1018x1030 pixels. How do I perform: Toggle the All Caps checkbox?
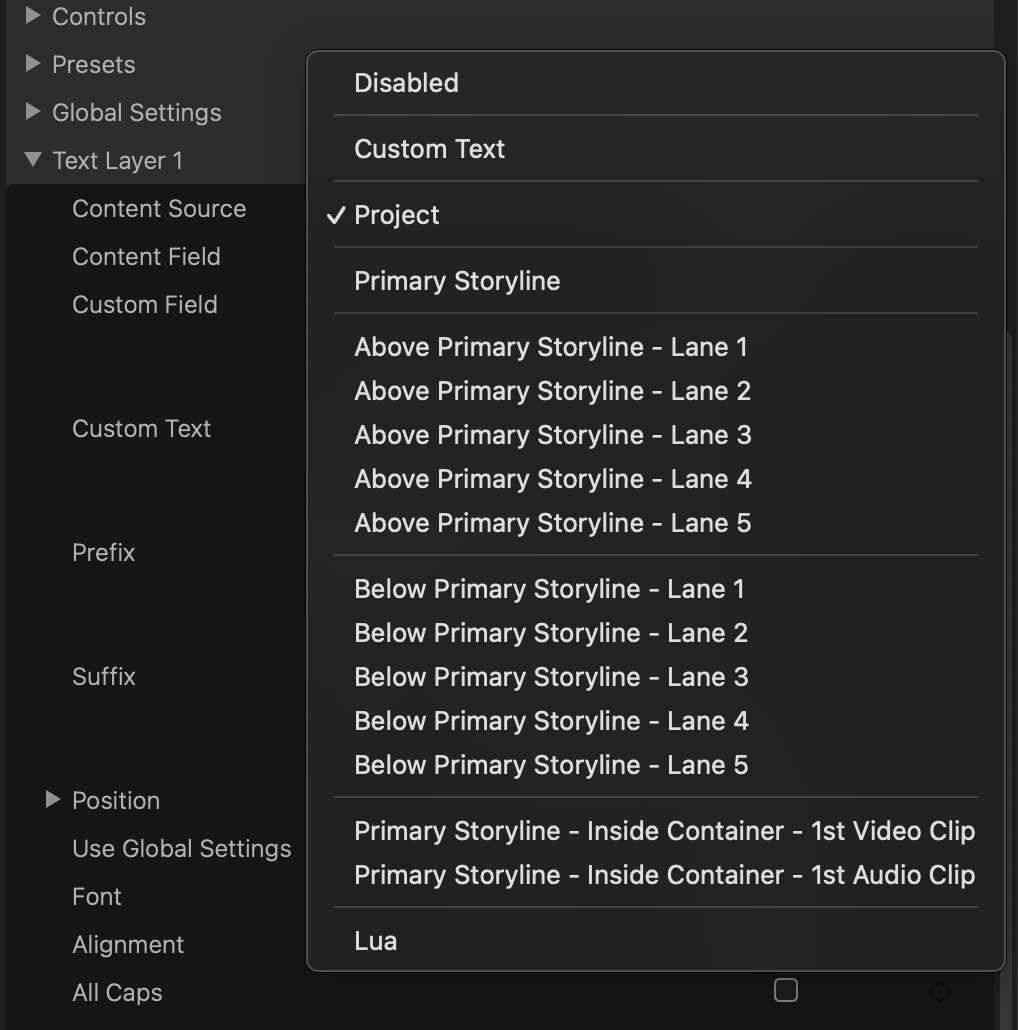(786, 991)
